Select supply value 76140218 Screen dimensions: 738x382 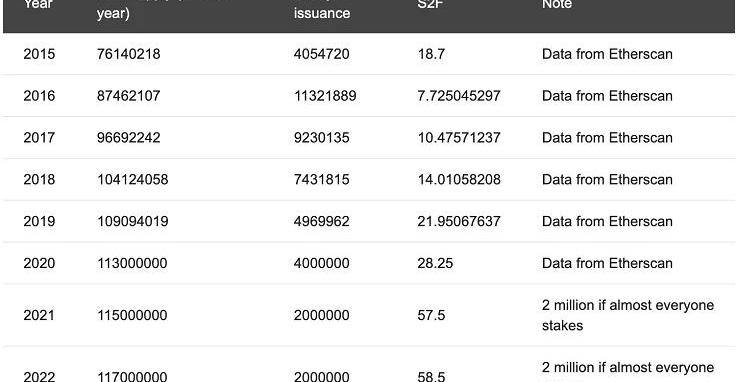[x=128, y=54]
